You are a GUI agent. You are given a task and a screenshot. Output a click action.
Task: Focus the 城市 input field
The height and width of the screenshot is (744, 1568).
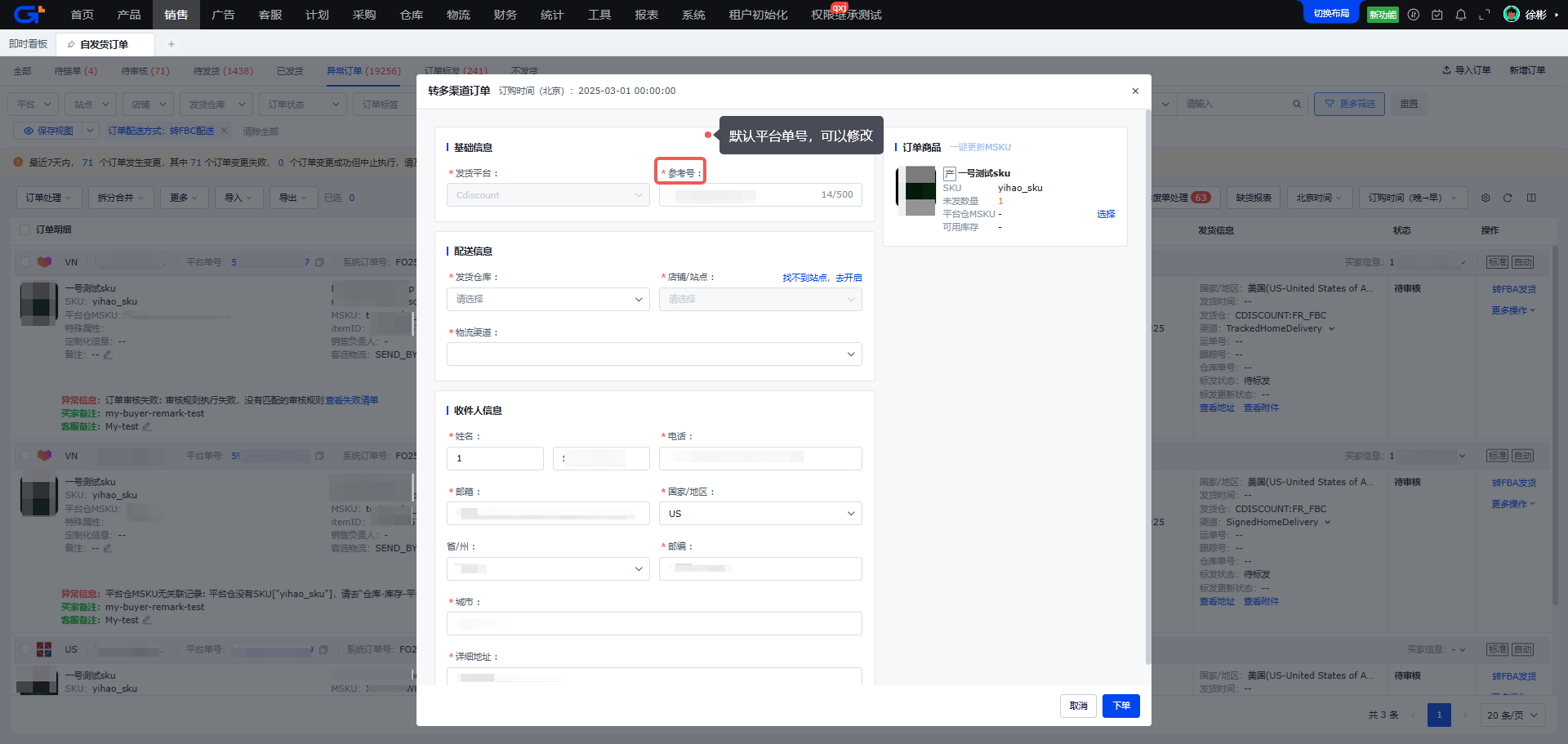[x=654, y=623]
